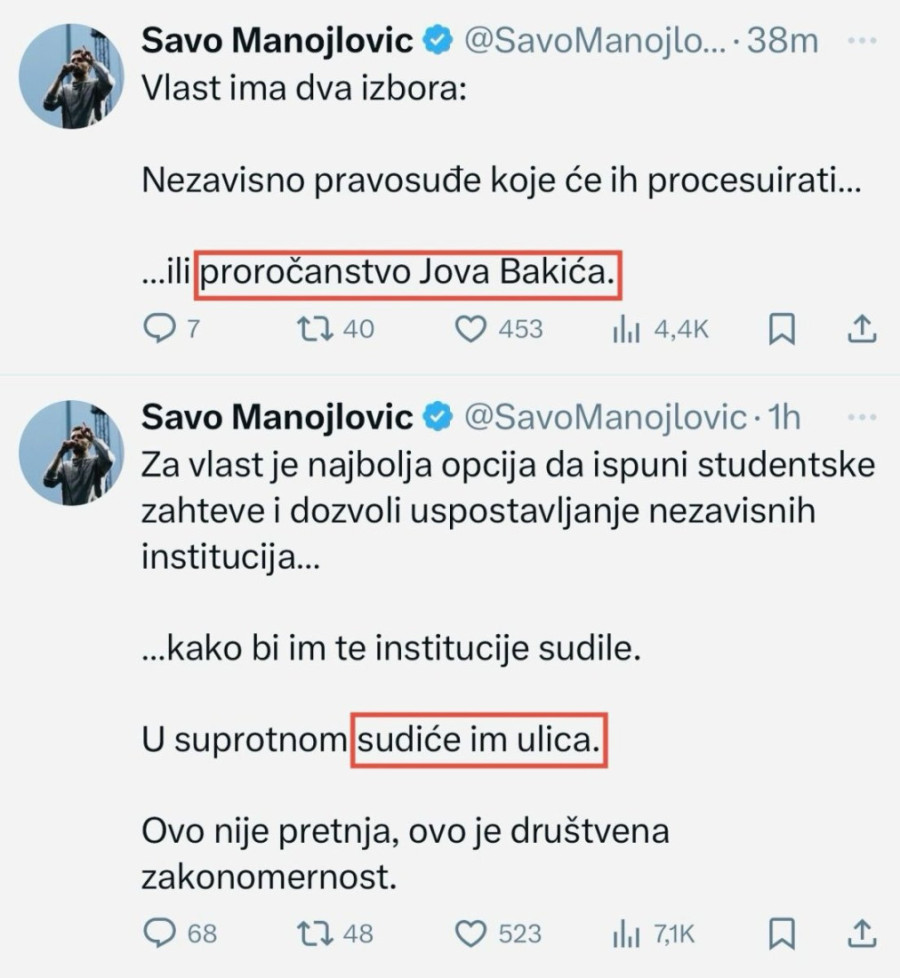View analytics showing 7,1K views

pos(625,933)
